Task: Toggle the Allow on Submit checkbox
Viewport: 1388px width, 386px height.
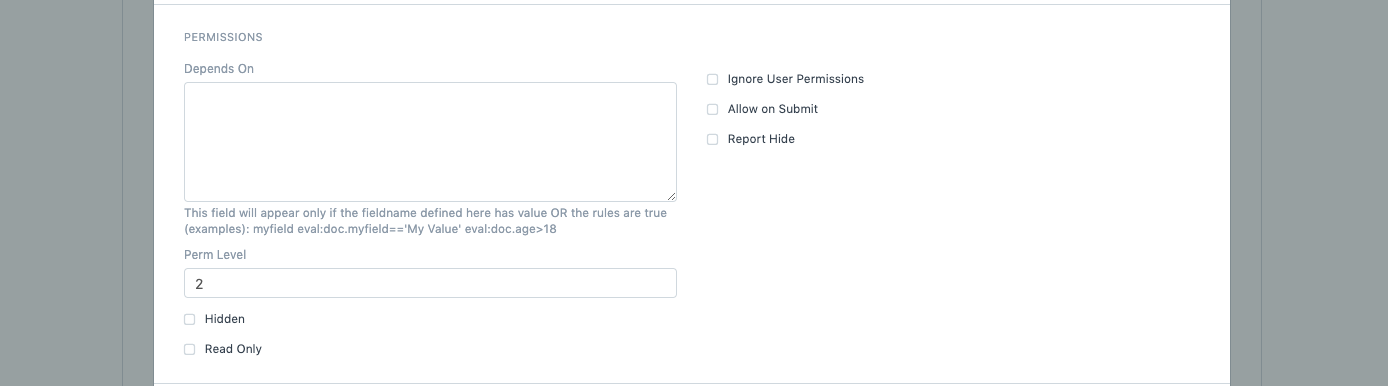Action: pos(713,109)
